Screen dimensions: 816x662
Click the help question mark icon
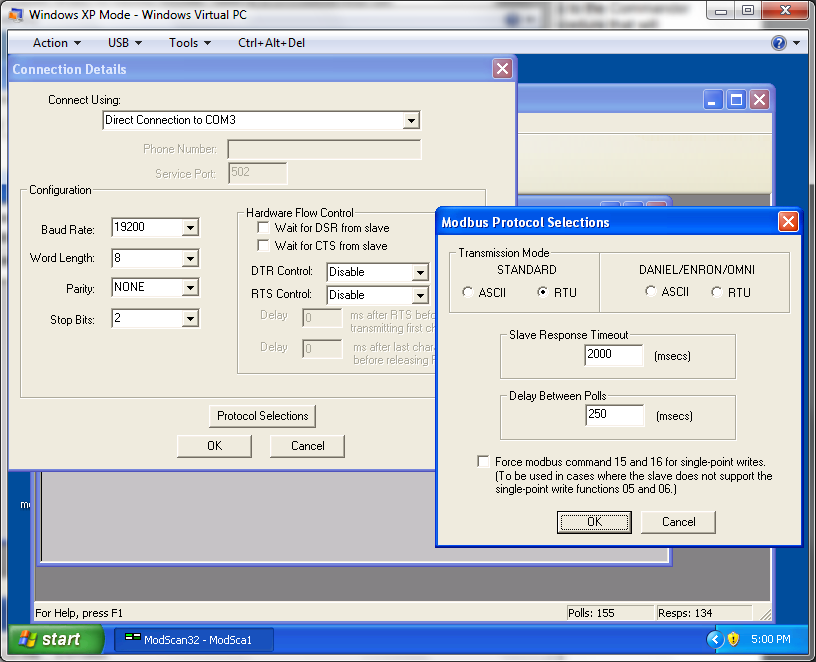pos(779,43)
